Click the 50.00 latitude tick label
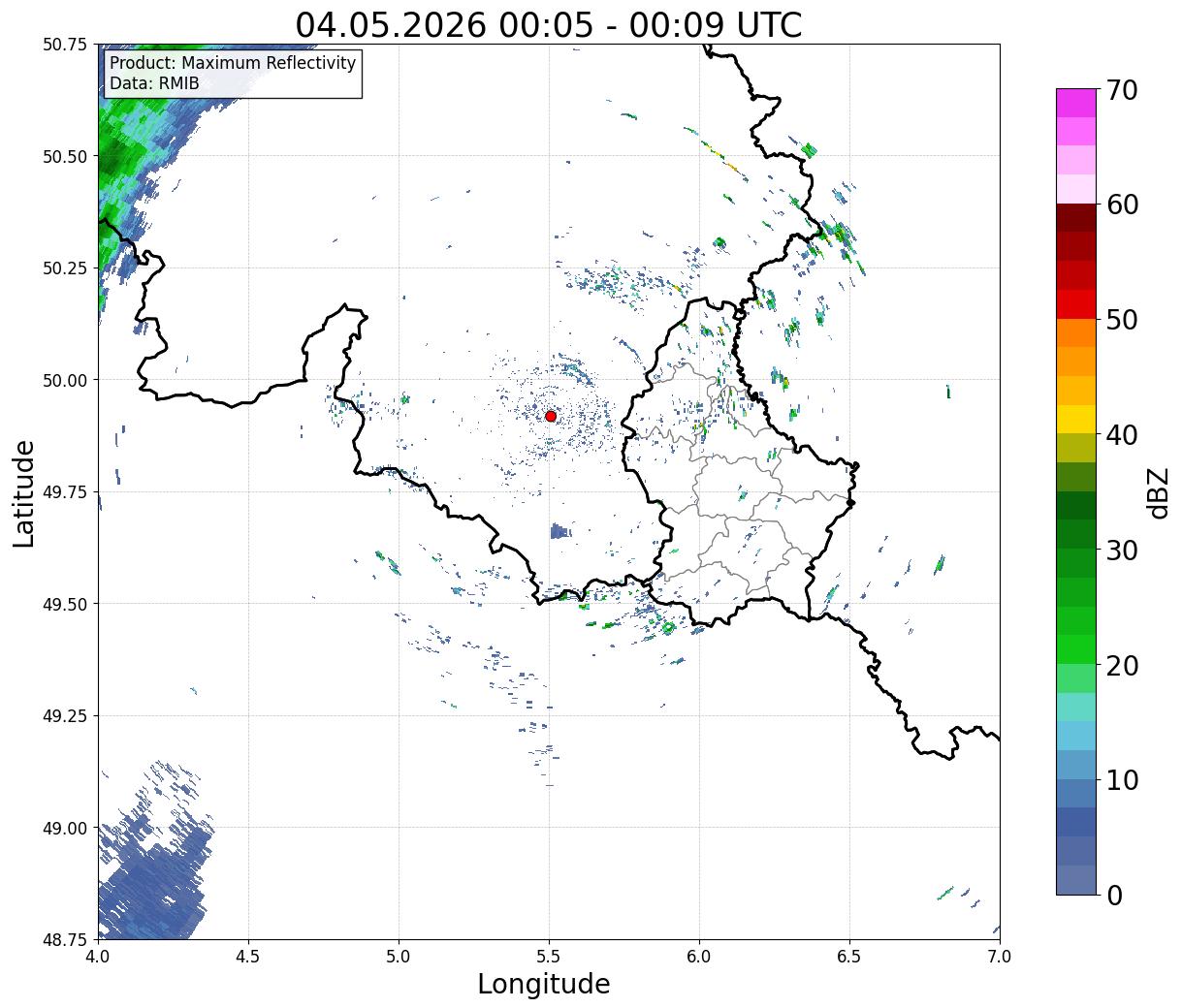Viewport: 1182px width, 1008px height. 65,380
